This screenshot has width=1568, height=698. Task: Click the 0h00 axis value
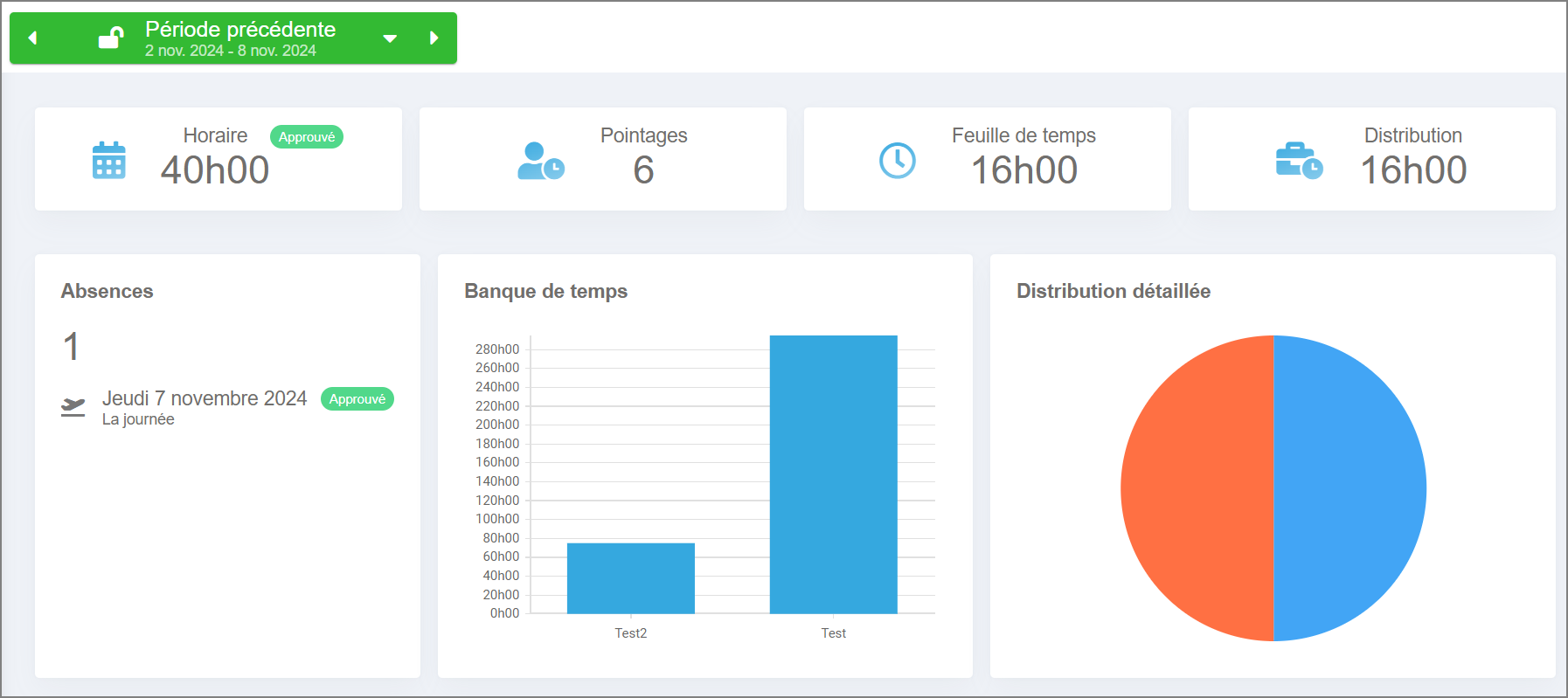click(505, 613)
